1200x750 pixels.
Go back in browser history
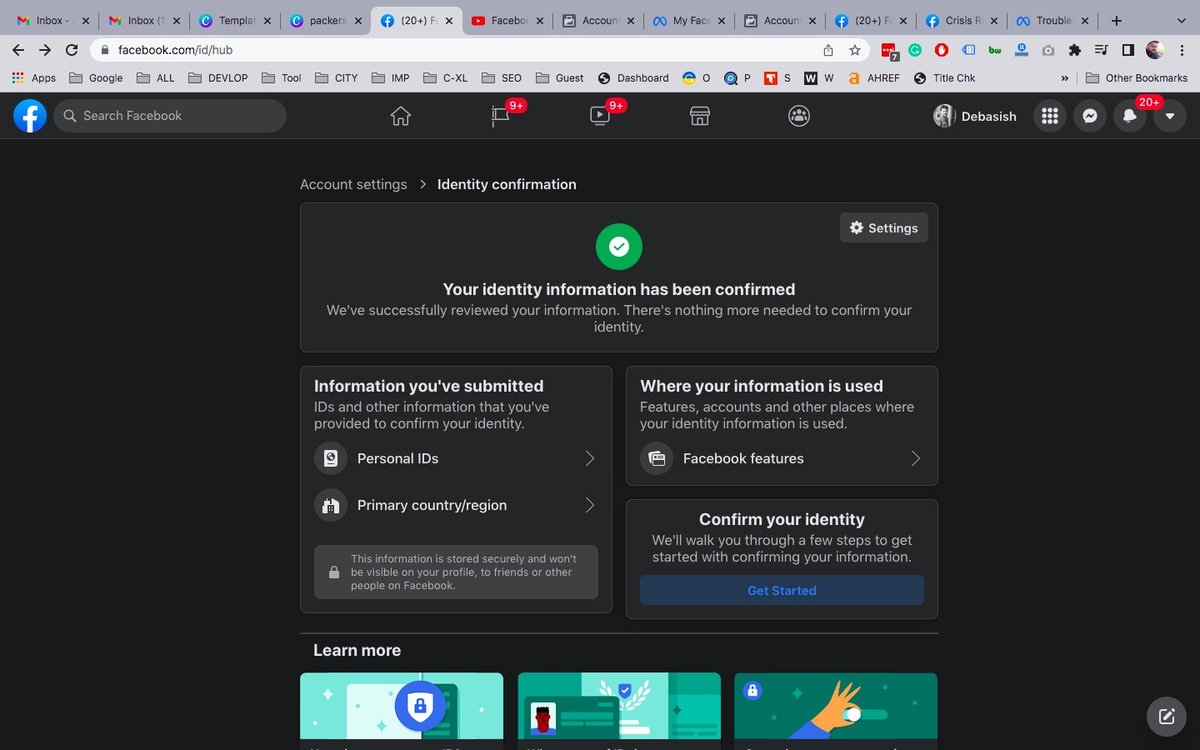pos(18,50)
